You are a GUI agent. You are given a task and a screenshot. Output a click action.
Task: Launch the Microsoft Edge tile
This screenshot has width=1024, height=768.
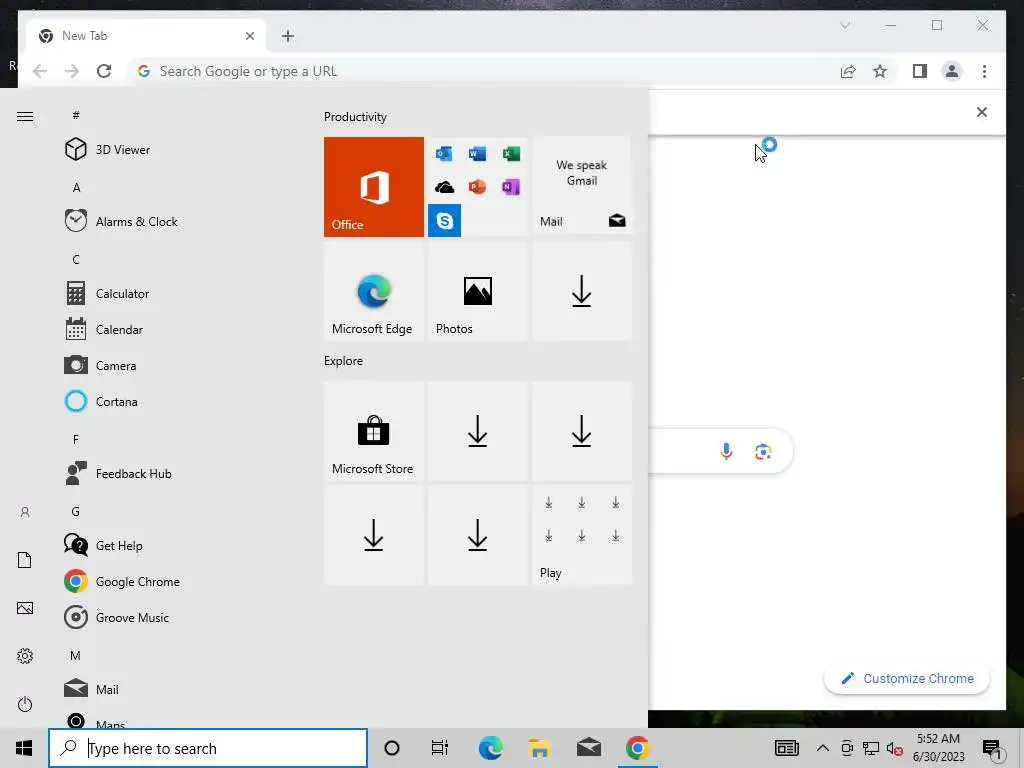point(374,291)
